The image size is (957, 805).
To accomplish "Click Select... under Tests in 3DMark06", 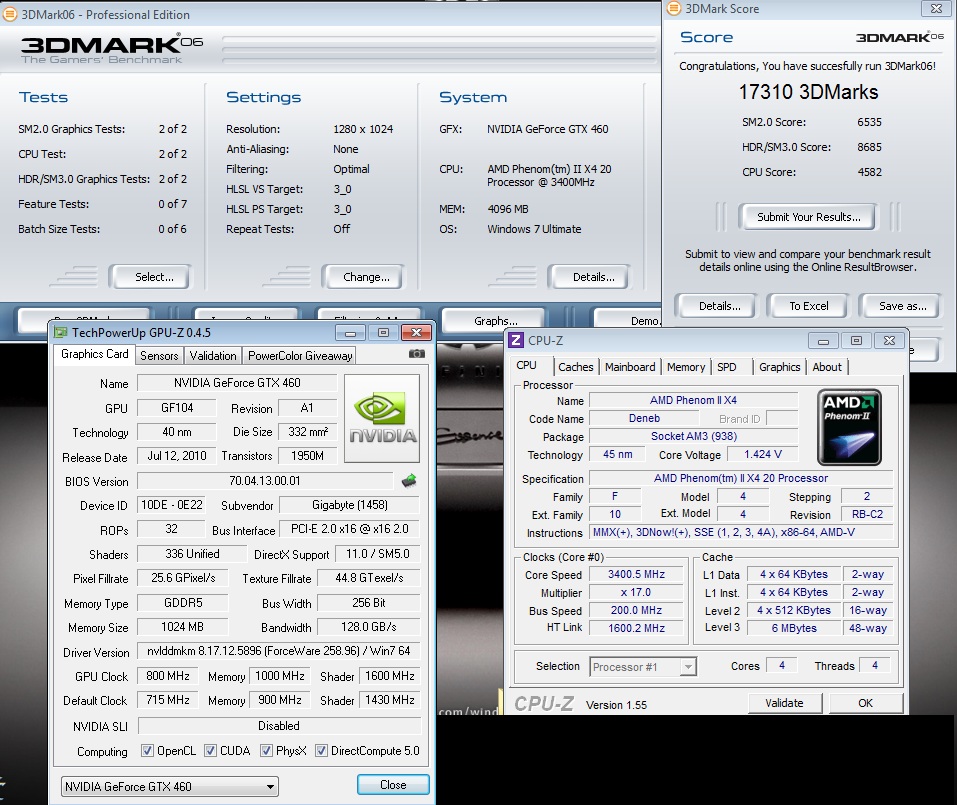I will tap(151, 277).
